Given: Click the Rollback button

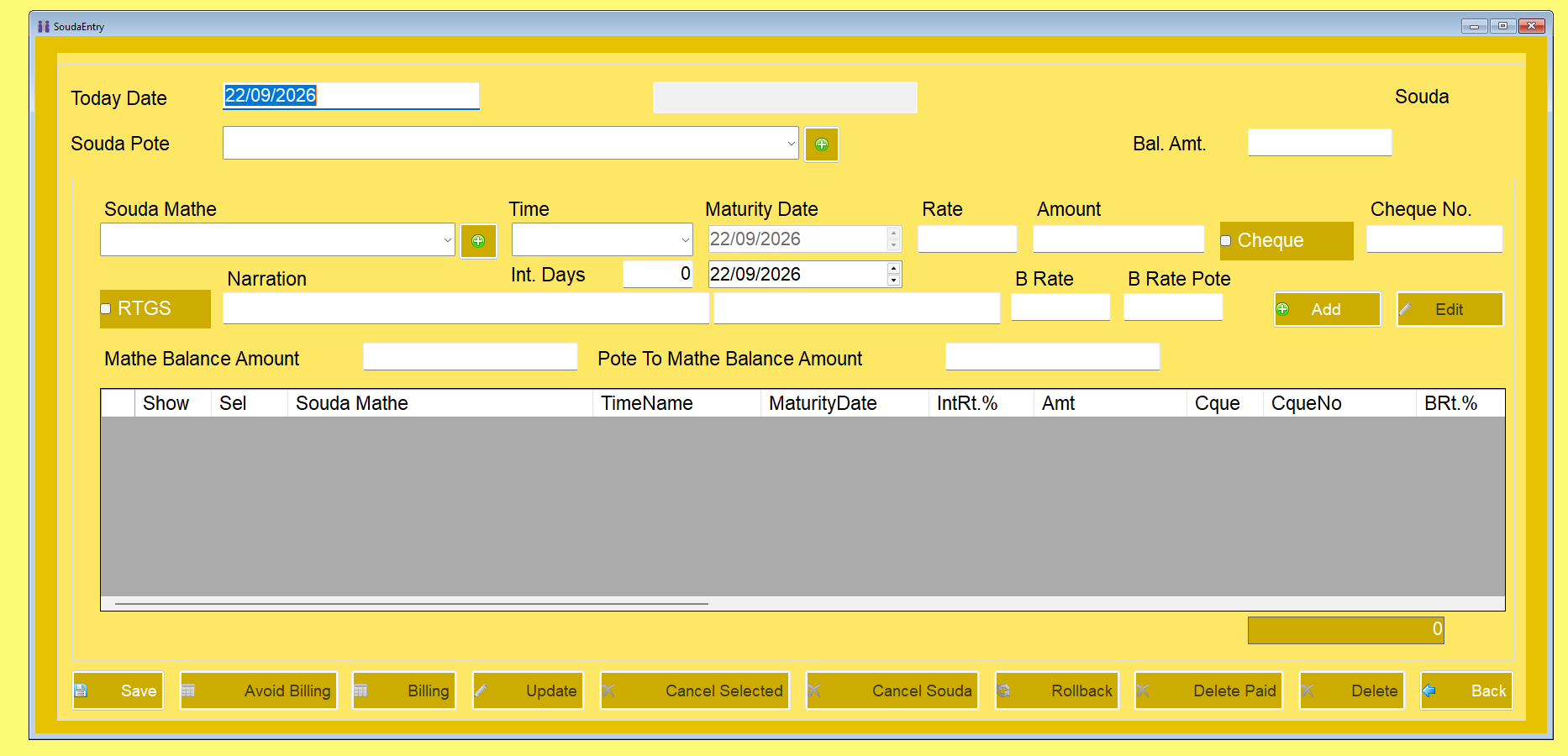Looking at the screenshot, I should [1057, 690].
